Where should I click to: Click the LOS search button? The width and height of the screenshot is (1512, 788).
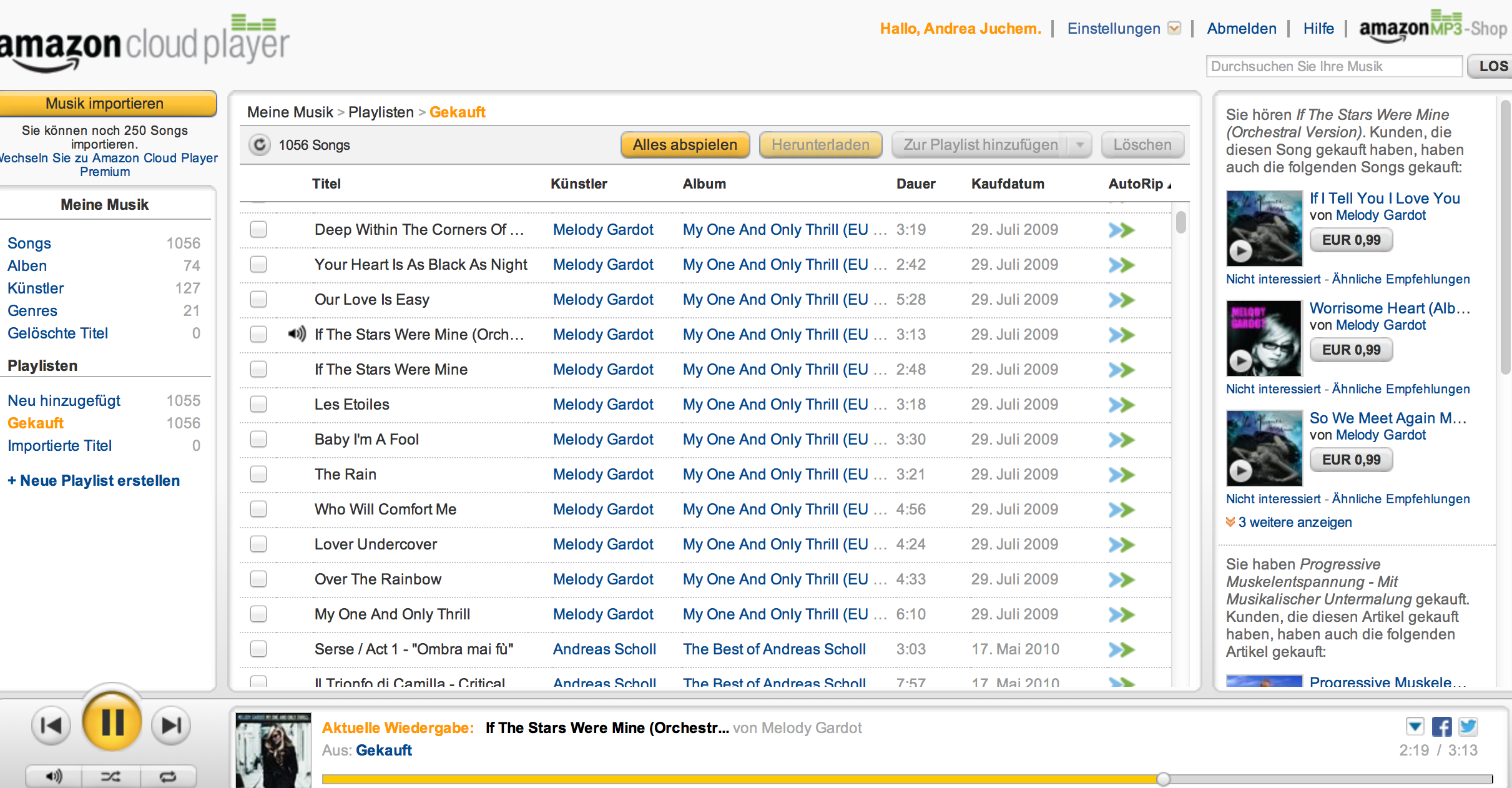pos(1491,66)
